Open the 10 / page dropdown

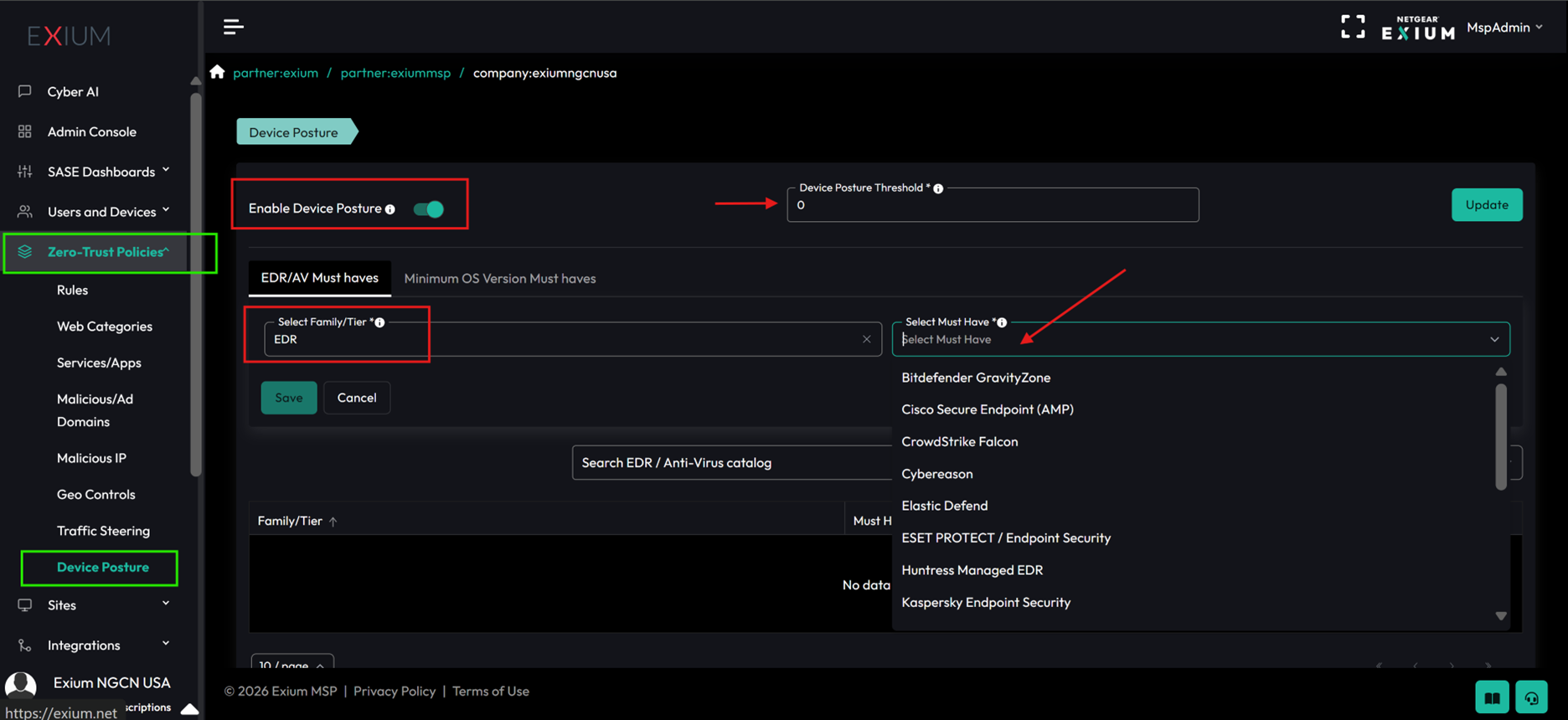(x=292, y=664)
